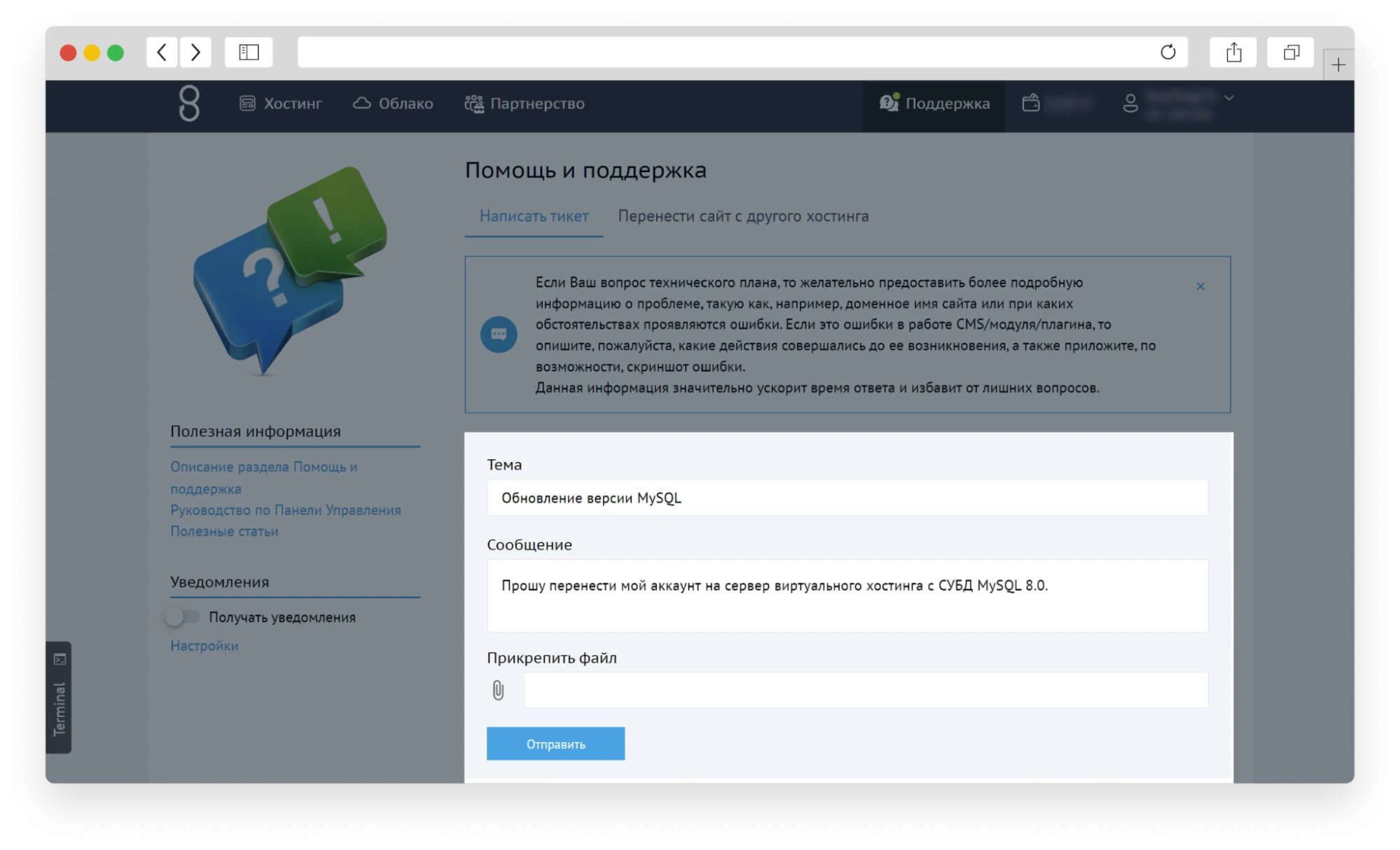Open Партнерство via its people icon
This screenshot has width=1400, height=850.
pyautogui.click(x=476, y=103)
